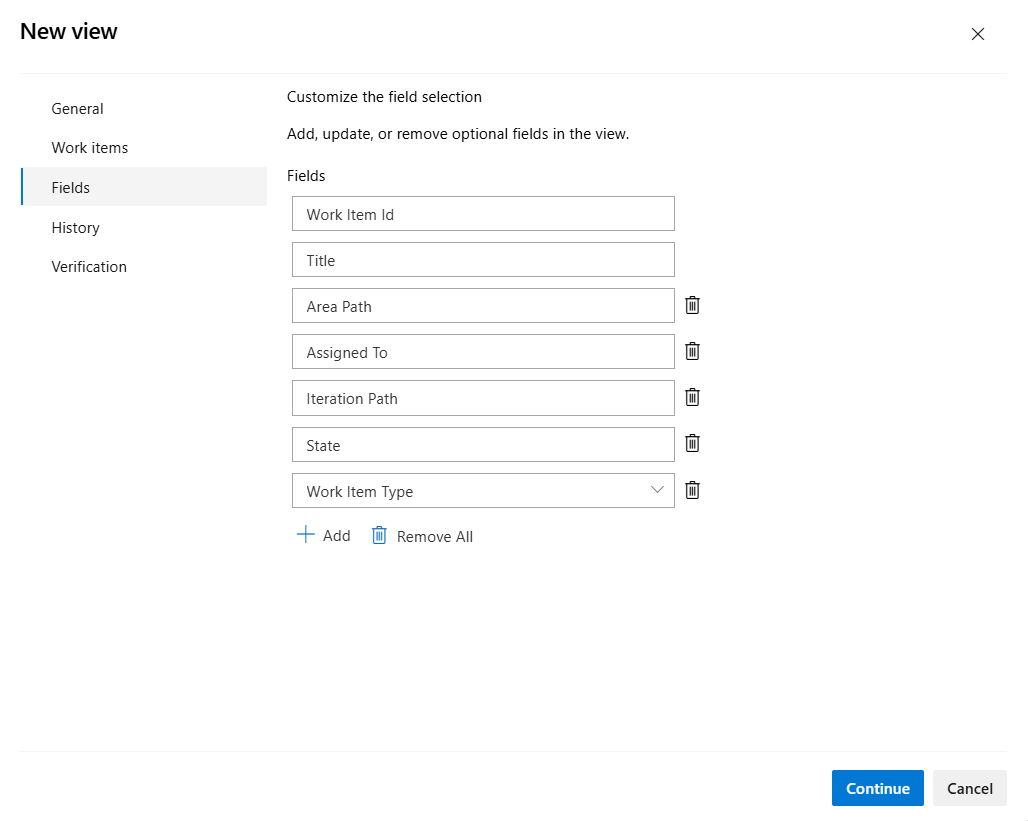The image size is (1028, 821).
Task: Close the New view dialog
Action: (x=978, y=33)
